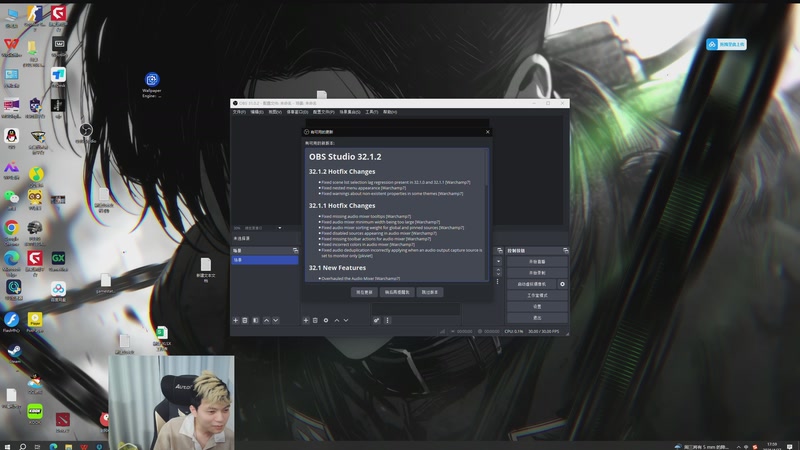Open transitions three-dot vertical menu

pos(497,282)
